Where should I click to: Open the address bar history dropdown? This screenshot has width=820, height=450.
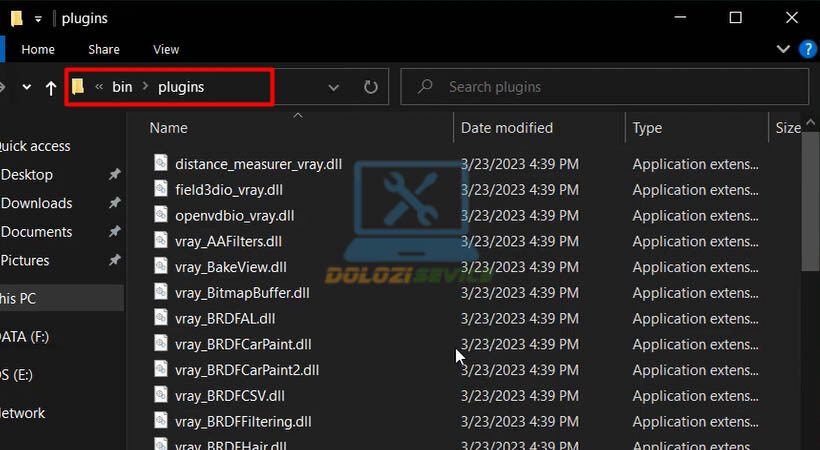pyautogui.click(x=334, y=87)
